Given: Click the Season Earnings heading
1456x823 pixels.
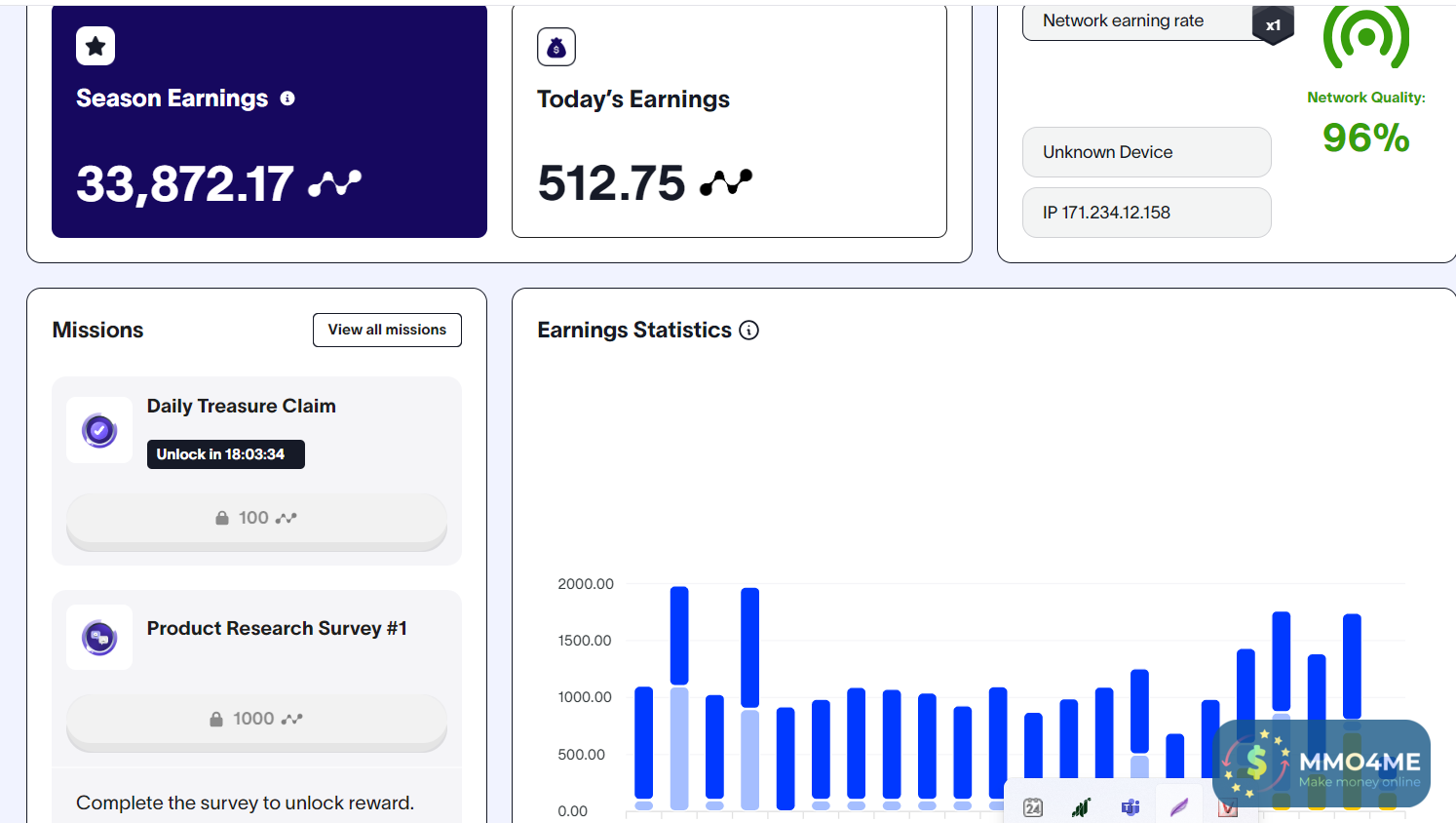Looking at the screenshot, I should click(172, 98).
